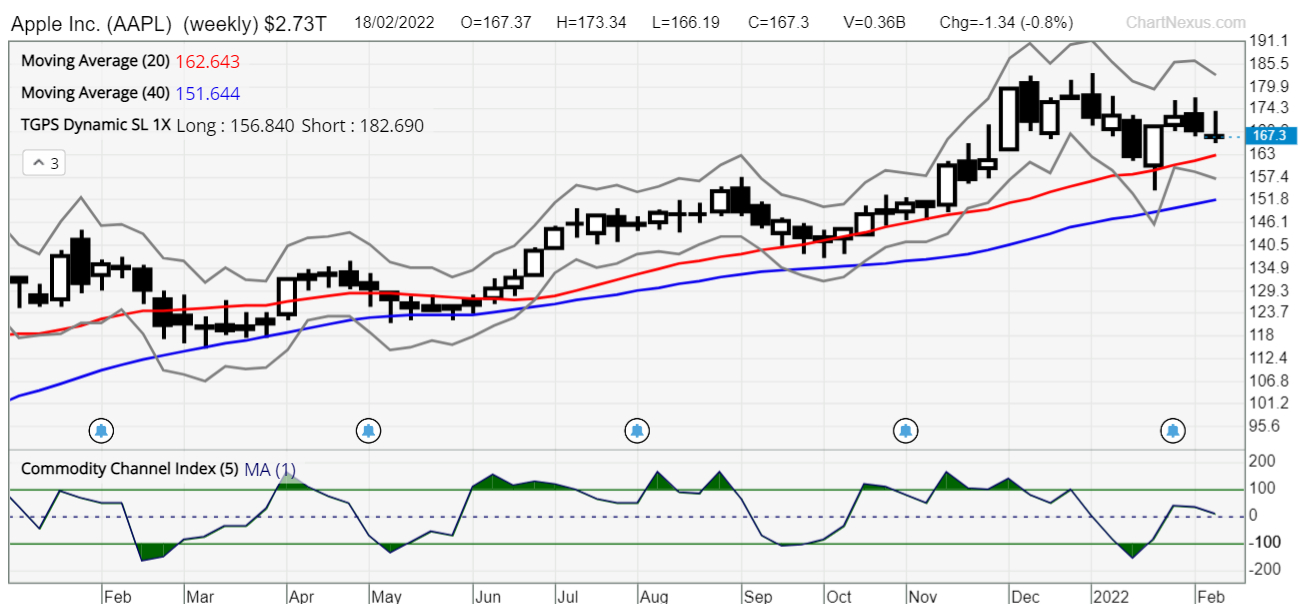
Task: Click the 140.5 price axis label
Action: (1268, 244)
